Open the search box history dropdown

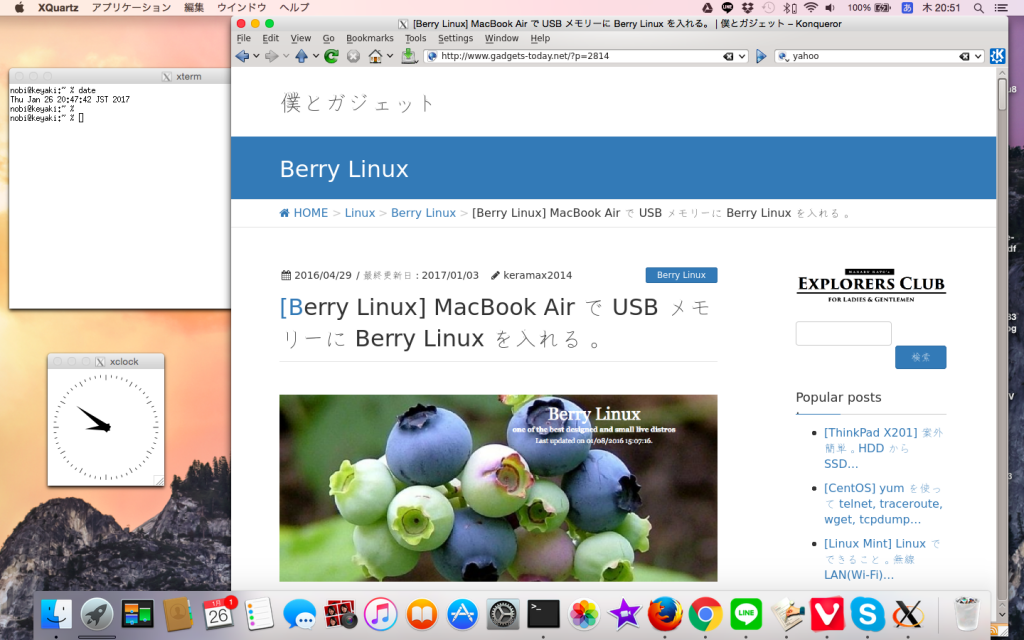[x=978, y=56]
